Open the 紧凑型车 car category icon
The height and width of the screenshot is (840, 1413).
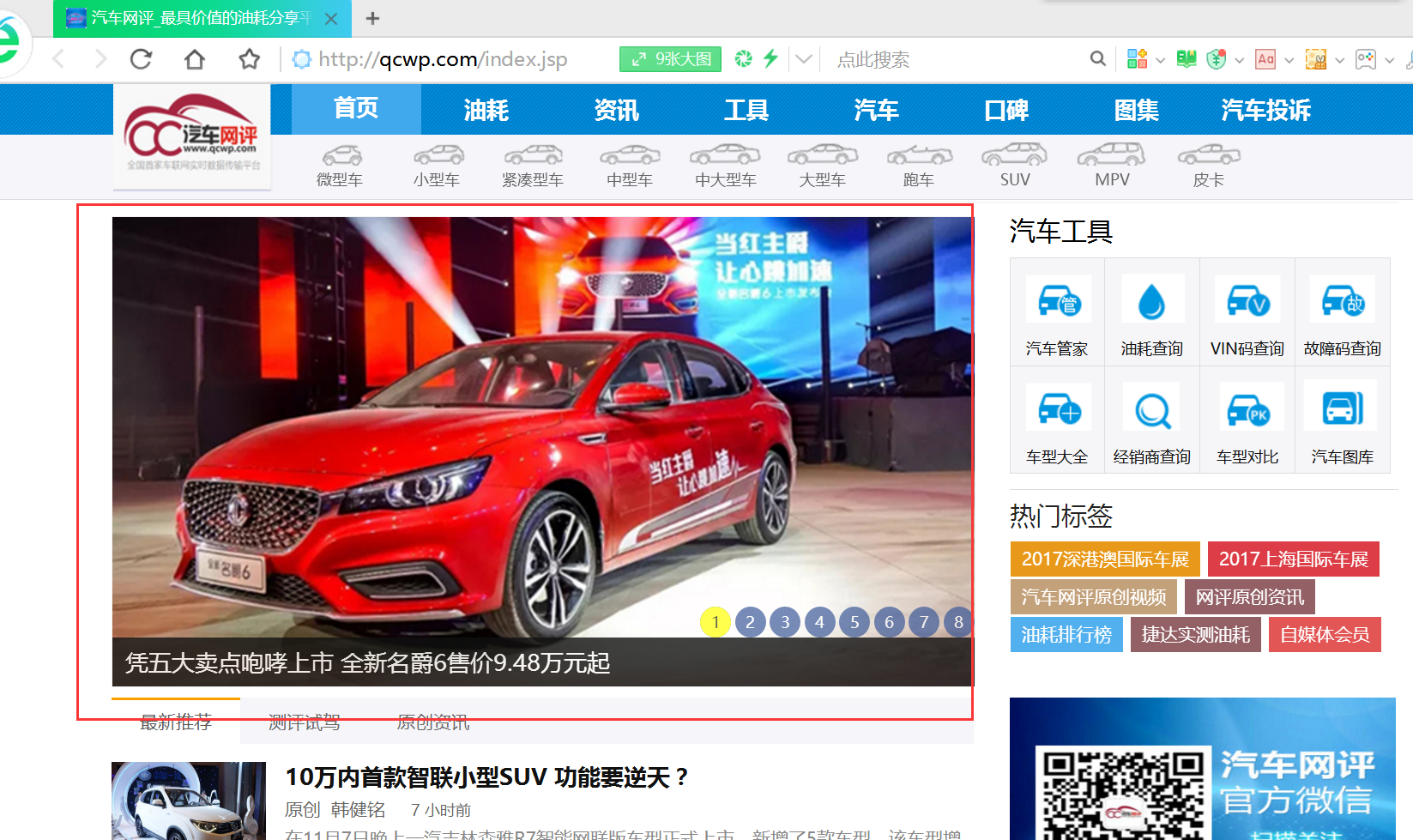pyautogui.click(x=533, y=155)
